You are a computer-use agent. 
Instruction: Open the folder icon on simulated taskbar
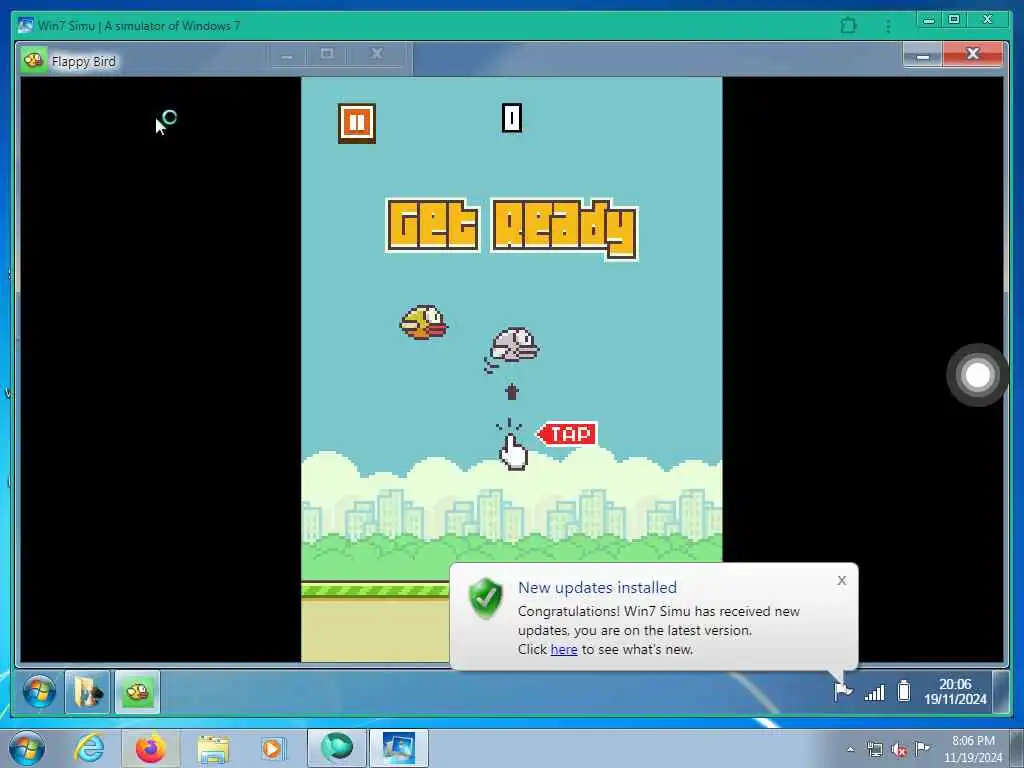(x=88, y=692)
